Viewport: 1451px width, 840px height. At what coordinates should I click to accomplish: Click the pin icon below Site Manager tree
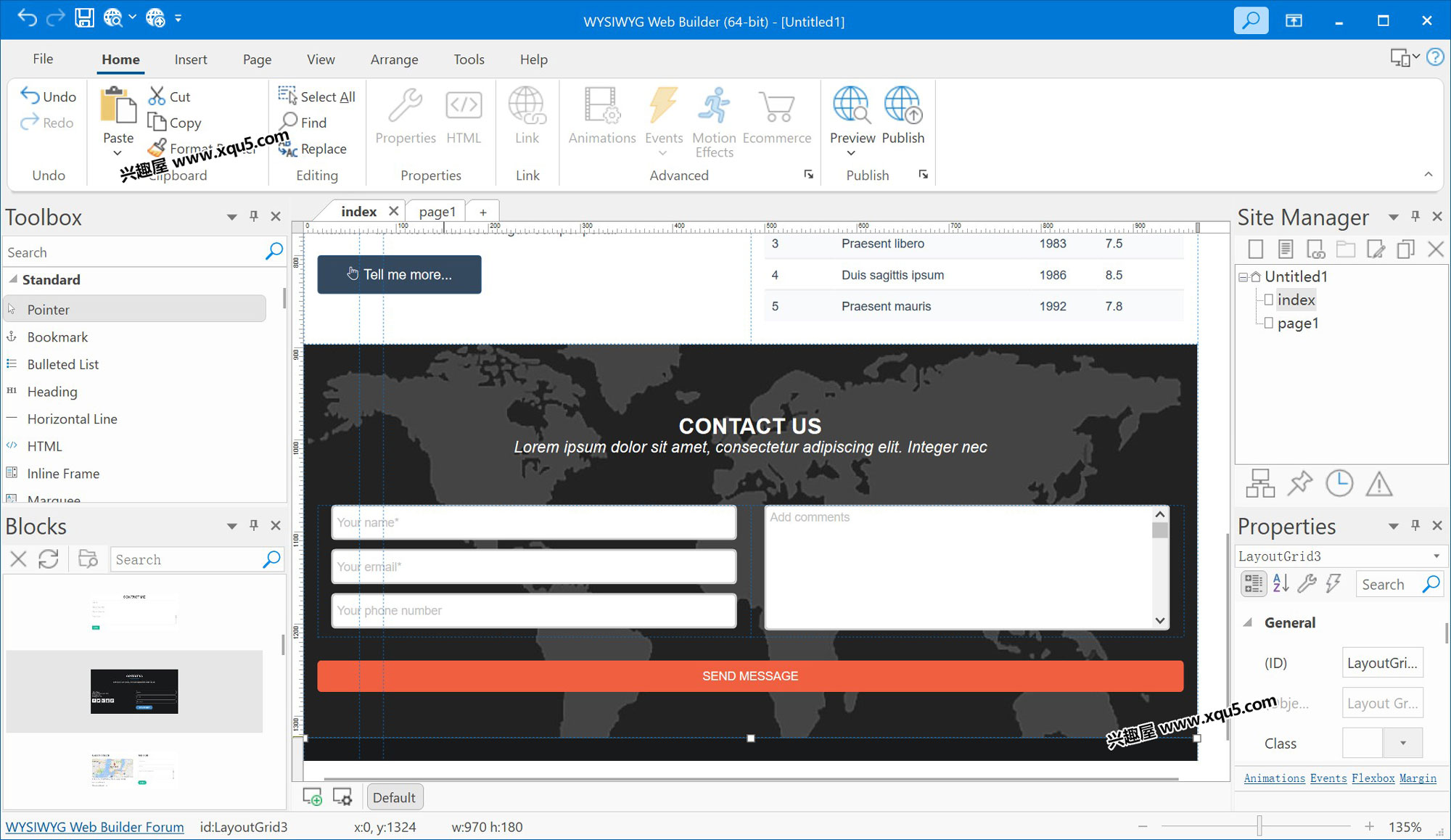[x=1299, y=483]
